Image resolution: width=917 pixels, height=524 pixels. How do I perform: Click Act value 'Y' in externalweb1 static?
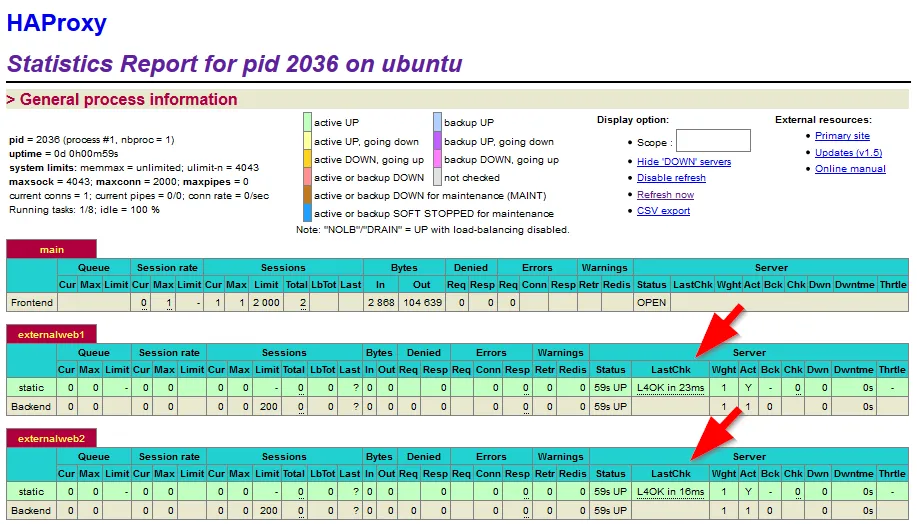(x=748, y=388)
